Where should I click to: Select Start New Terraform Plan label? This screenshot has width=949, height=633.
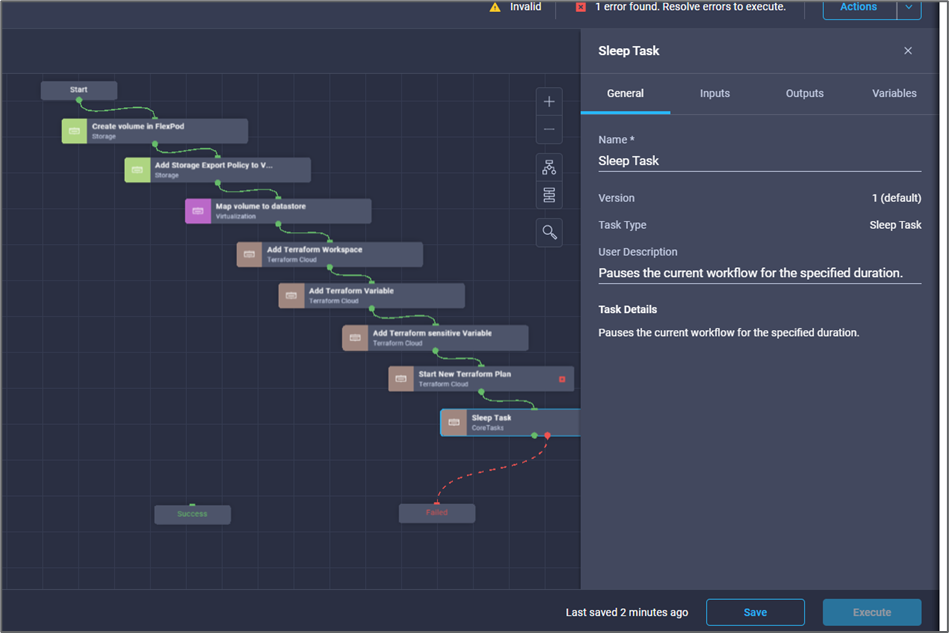coord(465,374)
